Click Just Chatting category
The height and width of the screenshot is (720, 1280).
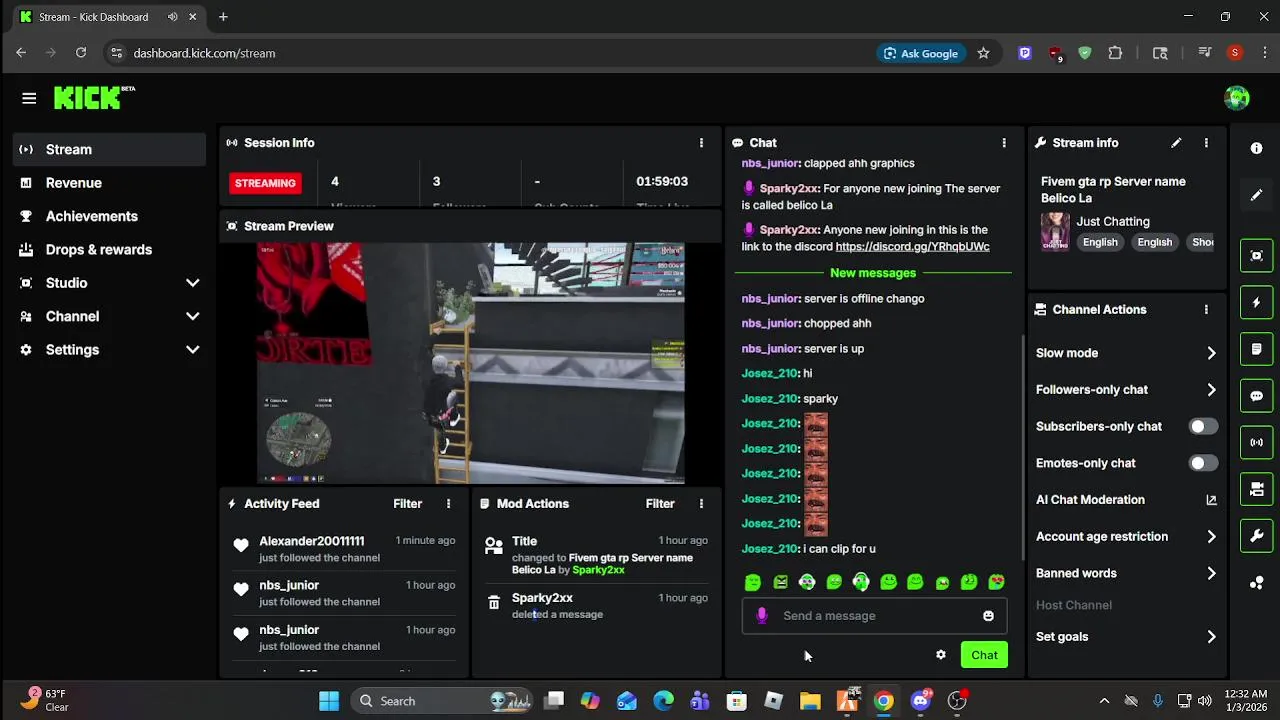1113,221
